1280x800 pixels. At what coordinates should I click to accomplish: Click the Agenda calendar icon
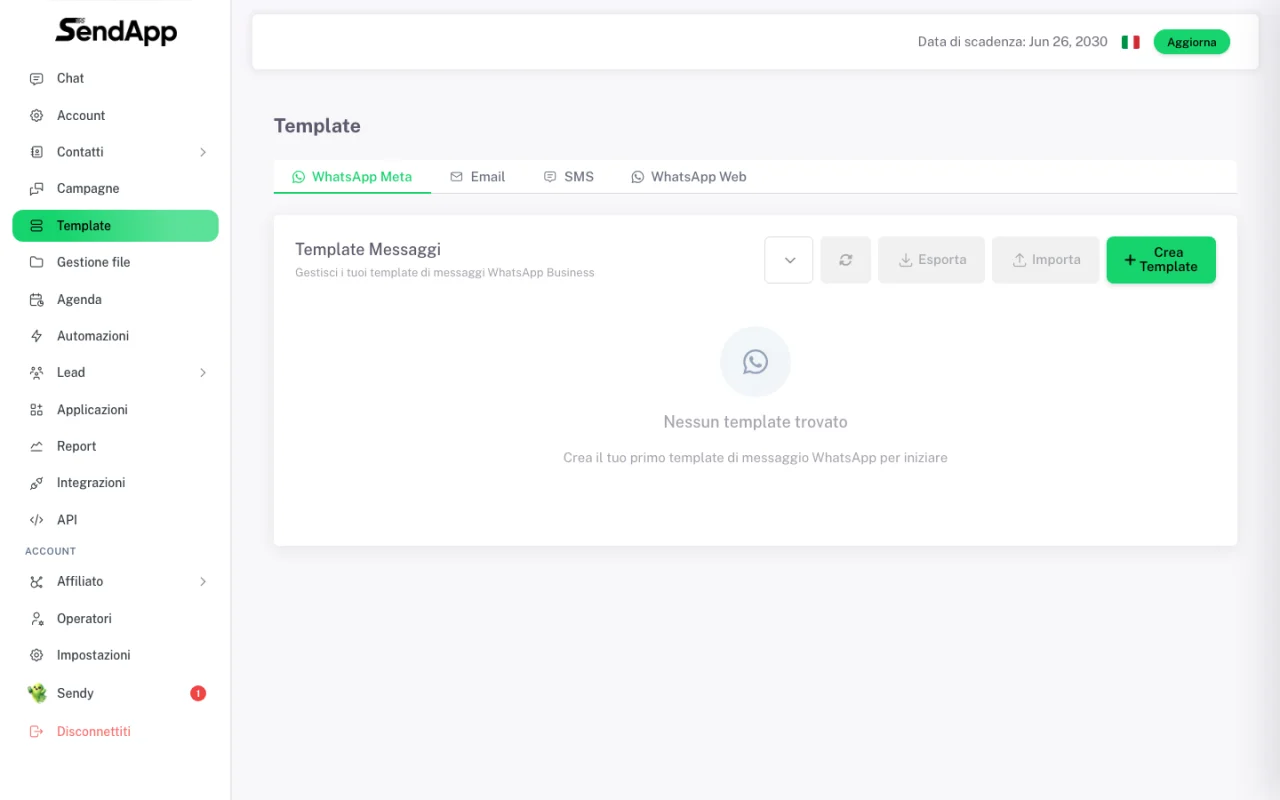(x=37, y=299)
